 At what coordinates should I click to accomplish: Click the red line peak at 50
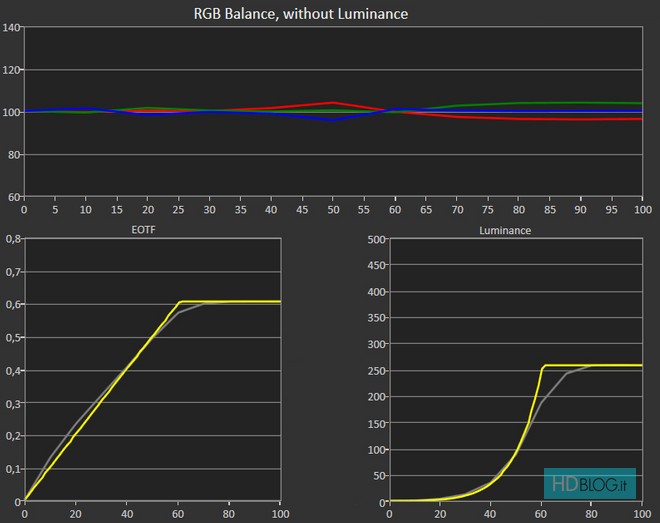332,103
